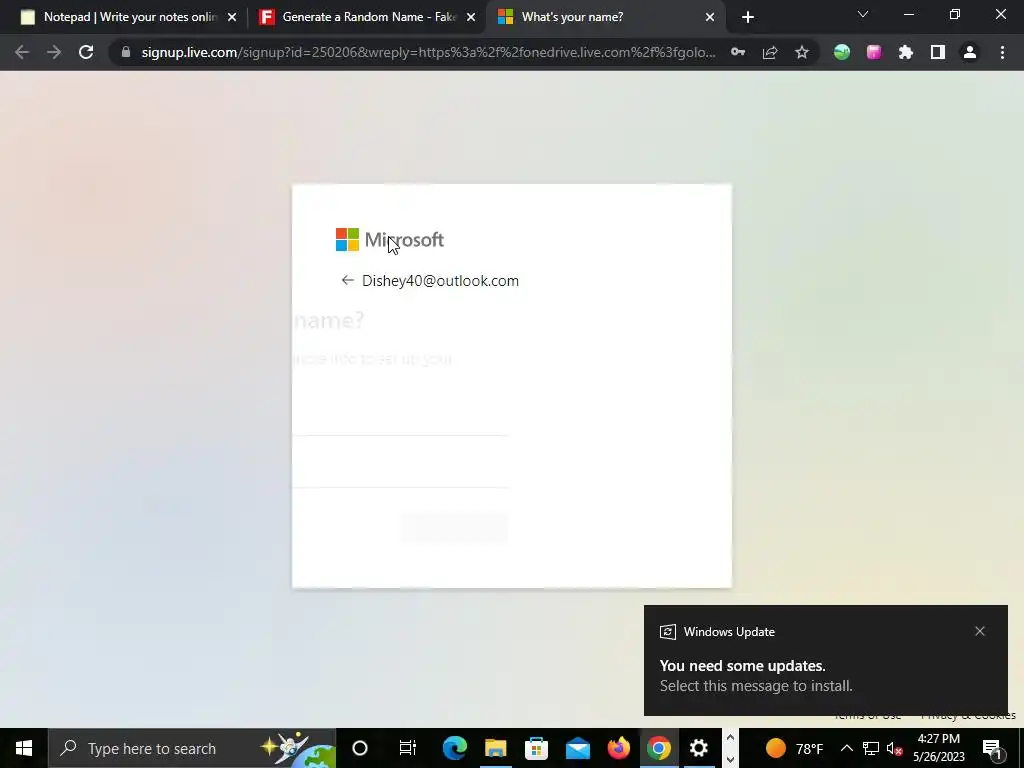Image resolution: width=1024 pixels, height=768 pixels.
Task: Dismiss the Windows Update notification
Action: pos(980,631)
